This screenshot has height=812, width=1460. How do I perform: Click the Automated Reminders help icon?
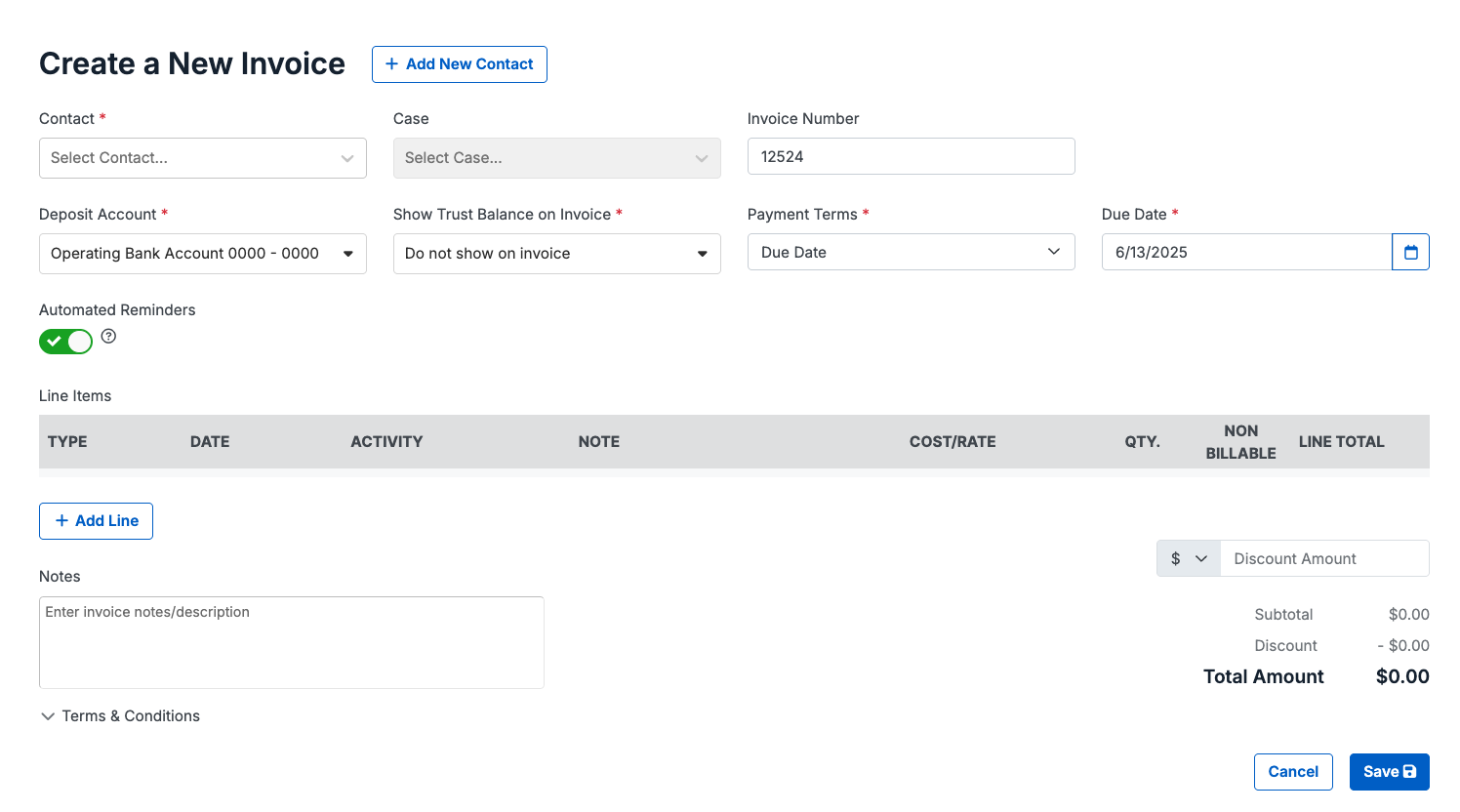point(107,336)
